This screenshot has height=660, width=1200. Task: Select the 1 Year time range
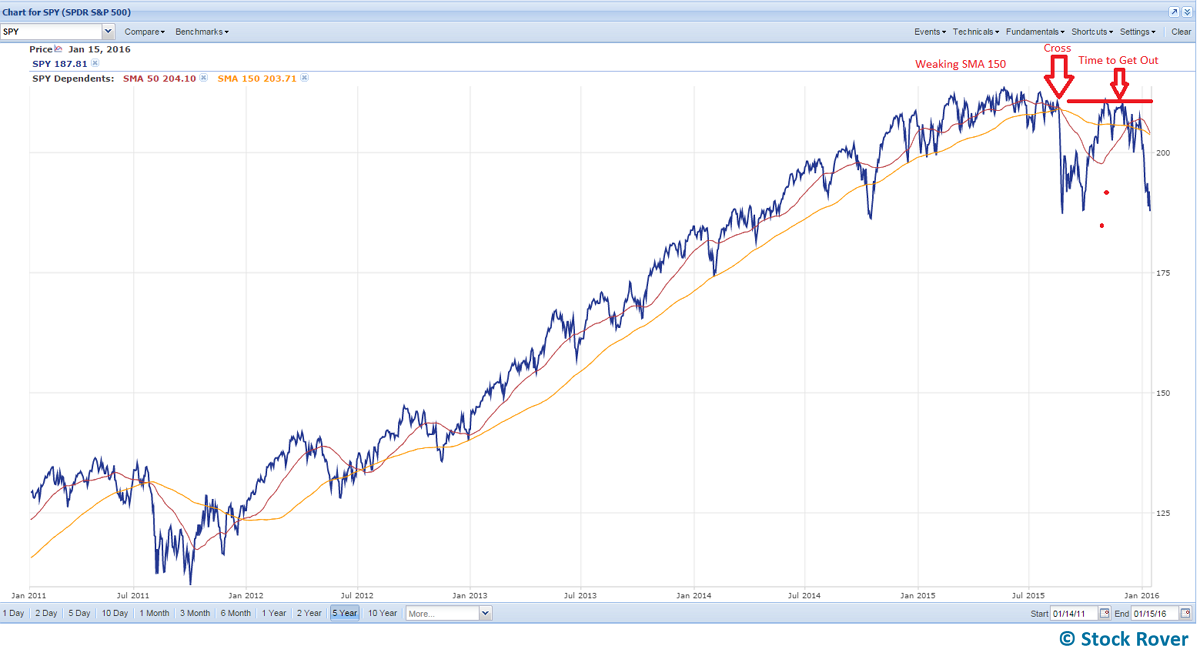[x=274, y=613]
